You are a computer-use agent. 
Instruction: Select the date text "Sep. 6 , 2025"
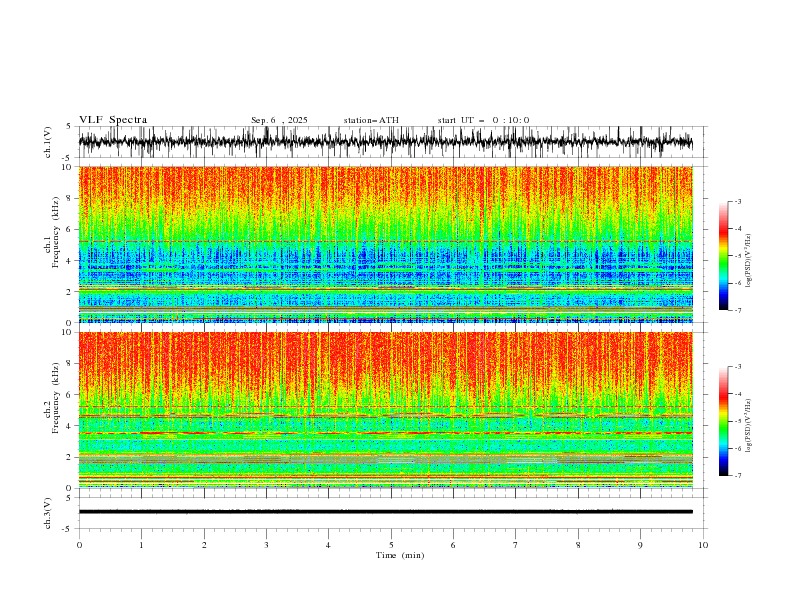[x=279, y=120]
